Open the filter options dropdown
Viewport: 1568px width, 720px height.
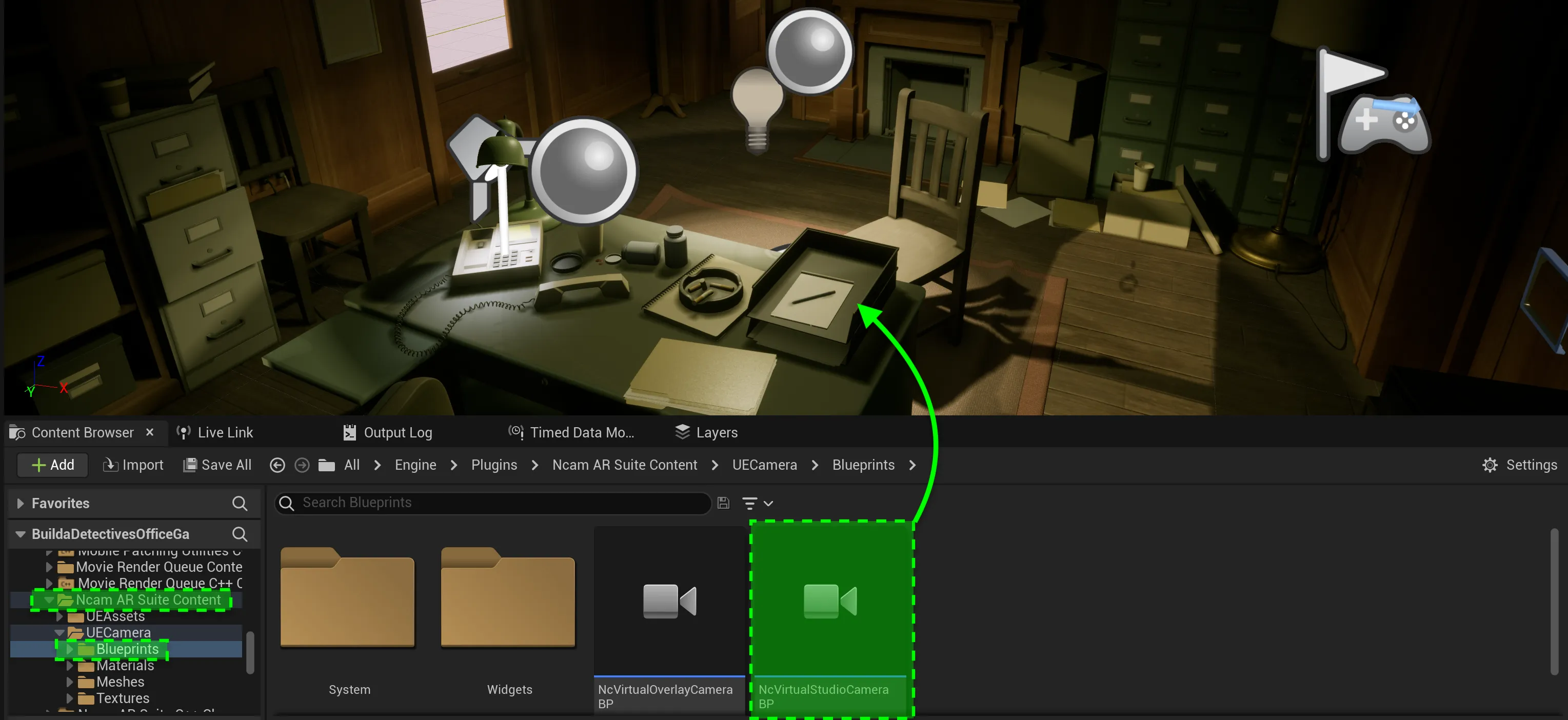pyautogui.click(x=757, y=503)
